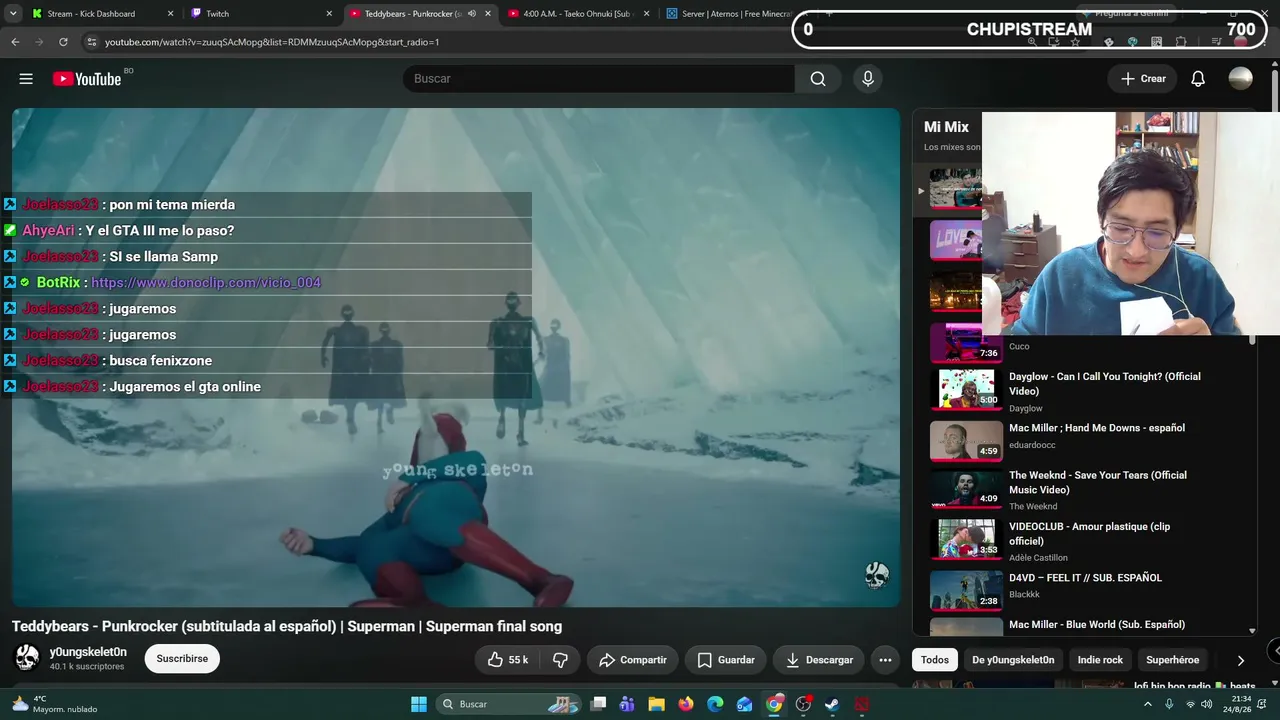The image size is (1280, 720).
Task: Select the Superhéroe filter chip
Action: click(1172, 660)
